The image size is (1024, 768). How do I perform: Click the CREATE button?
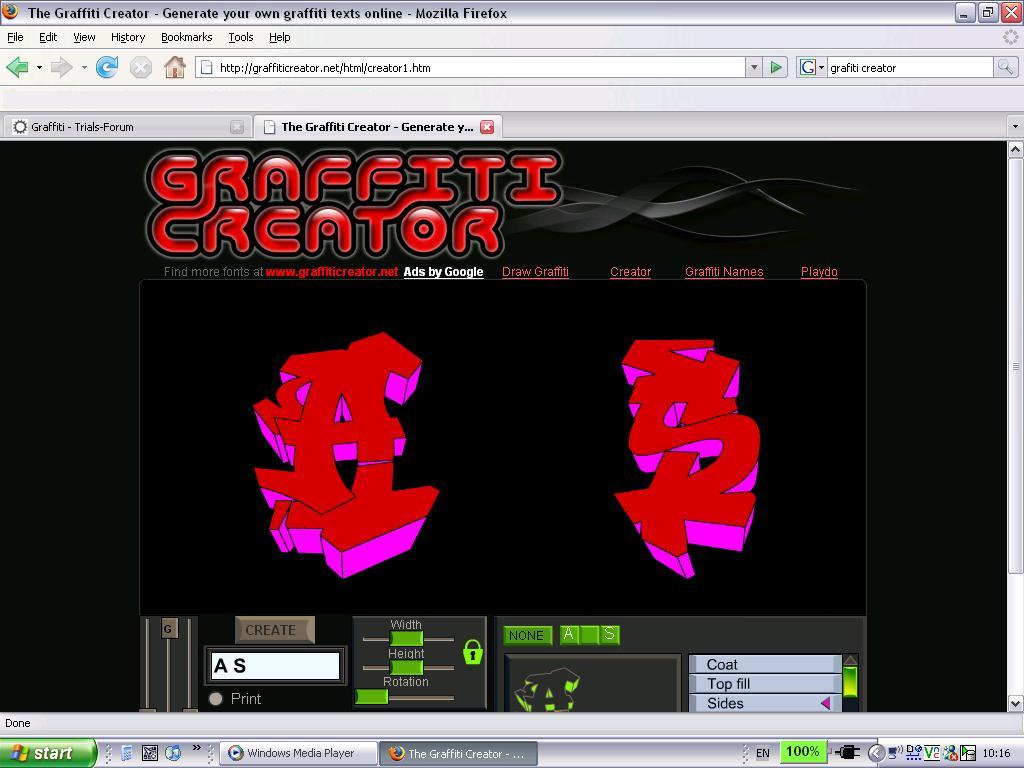coord(274,630)
